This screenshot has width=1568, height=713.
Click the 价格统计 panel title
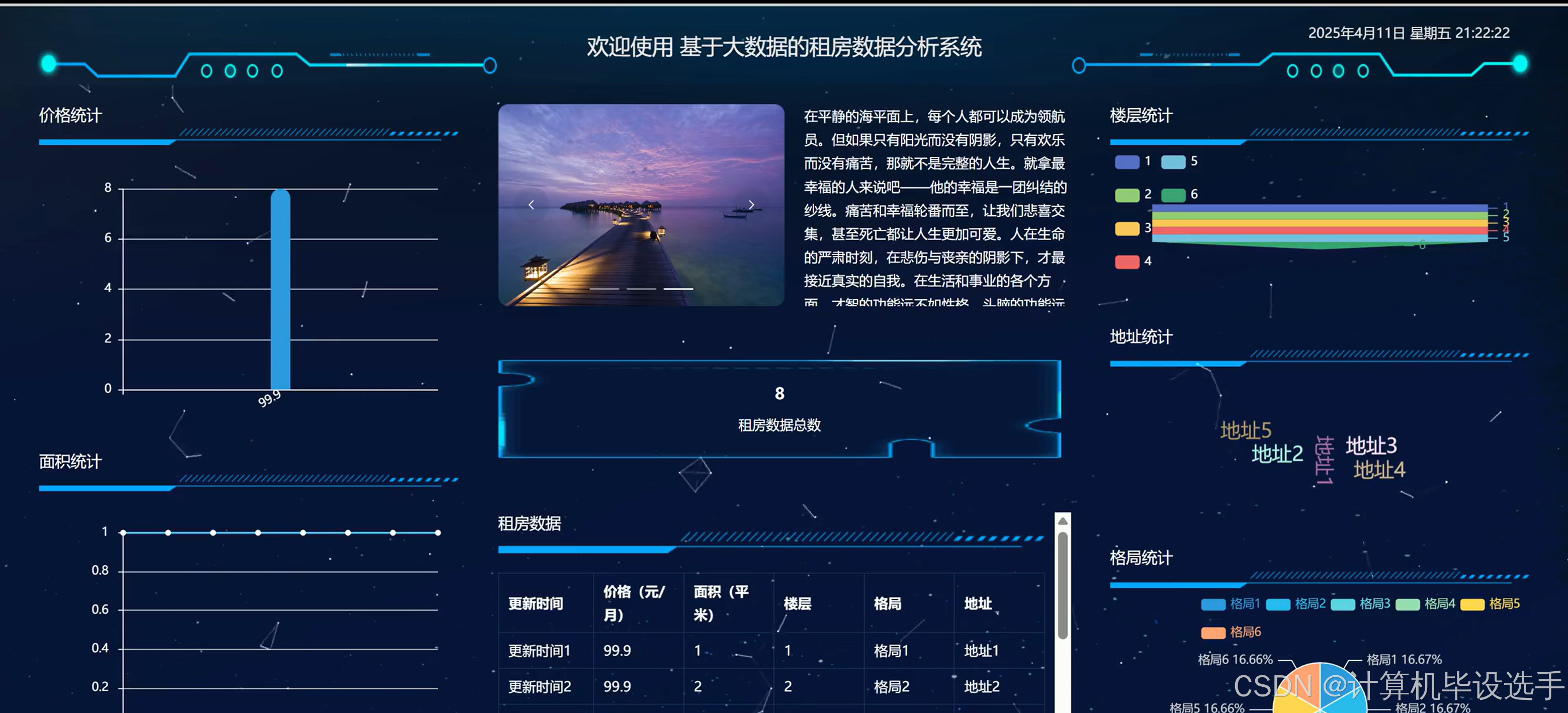[70, 115]
